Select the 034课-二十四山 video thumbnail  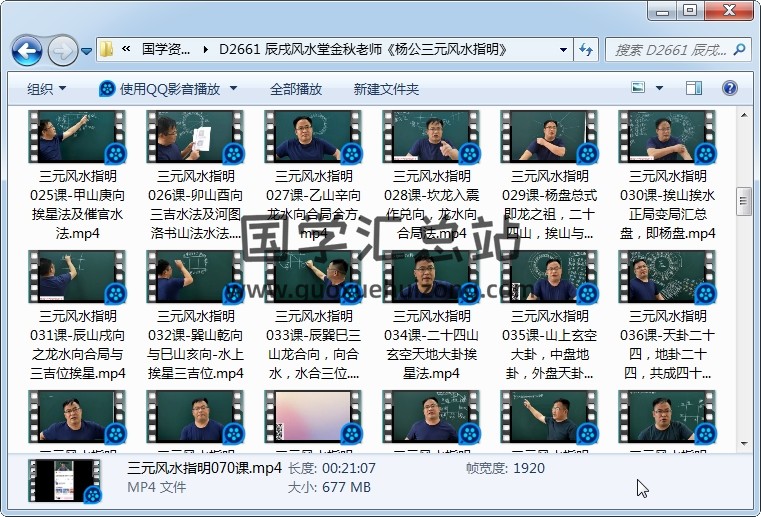coord(431,277)
